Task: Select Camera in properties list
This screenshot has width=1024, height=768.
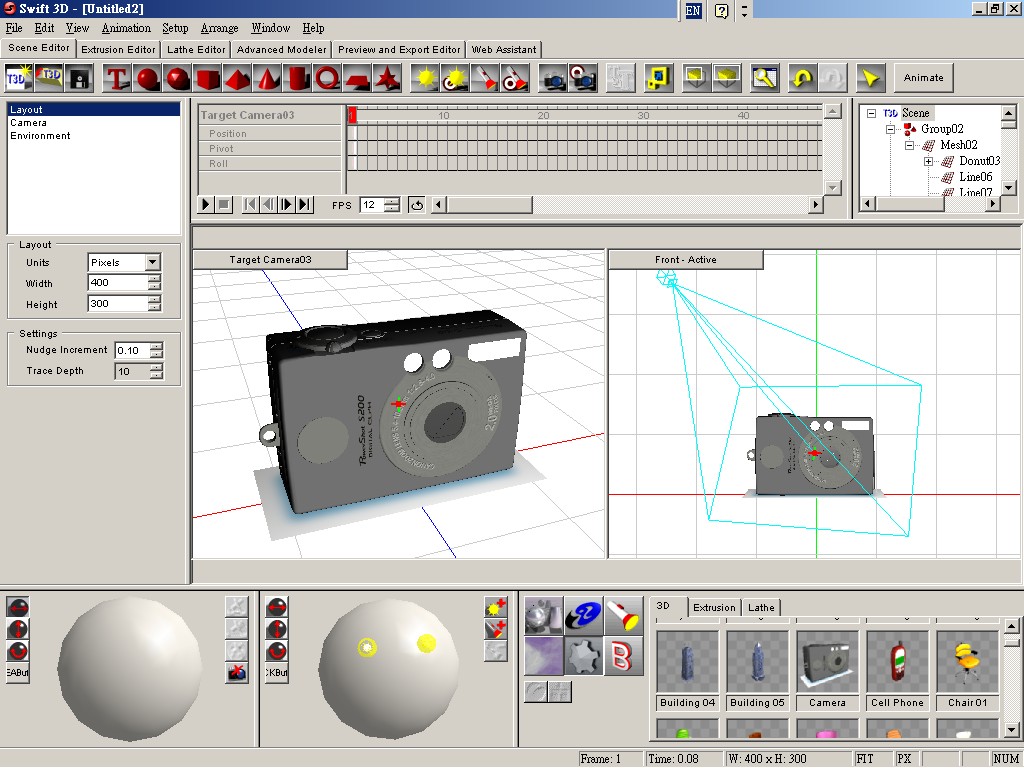Action: (93, 123)
